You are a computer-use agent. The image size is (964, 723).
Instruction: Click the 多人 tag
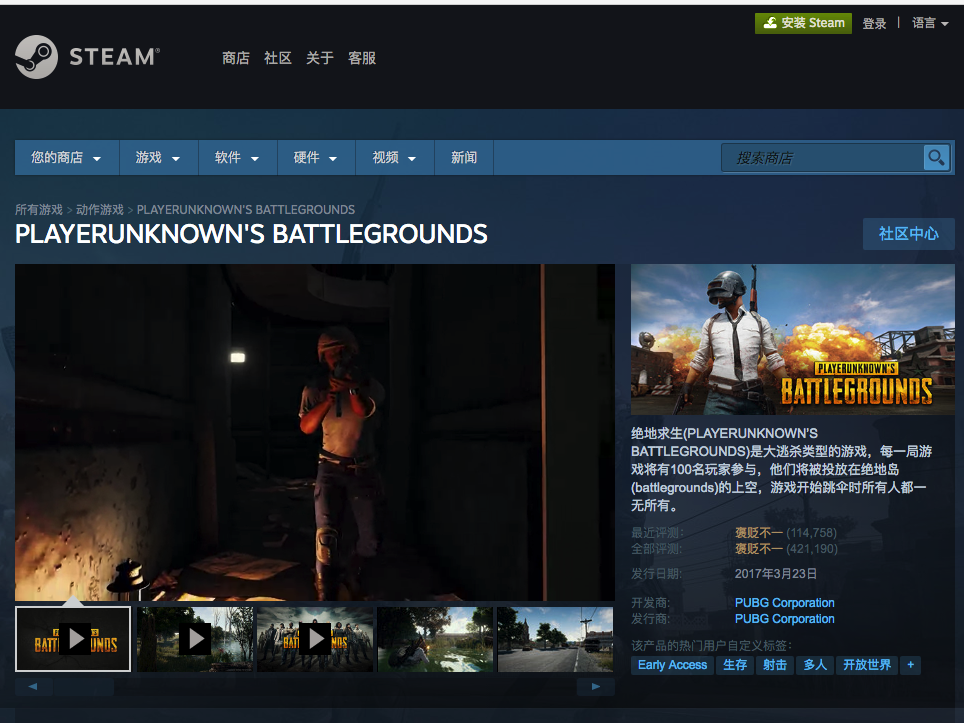point(815,665)
